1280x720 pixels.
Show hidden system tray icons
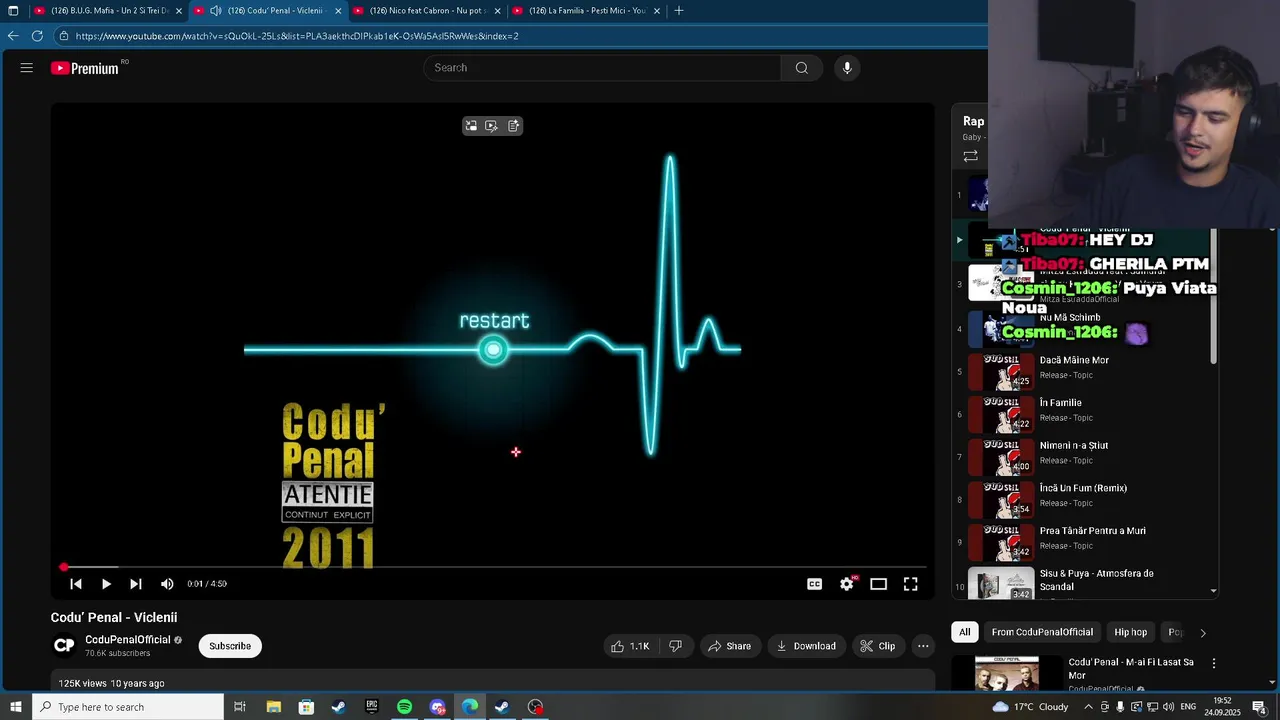[x=1088, y=707]
